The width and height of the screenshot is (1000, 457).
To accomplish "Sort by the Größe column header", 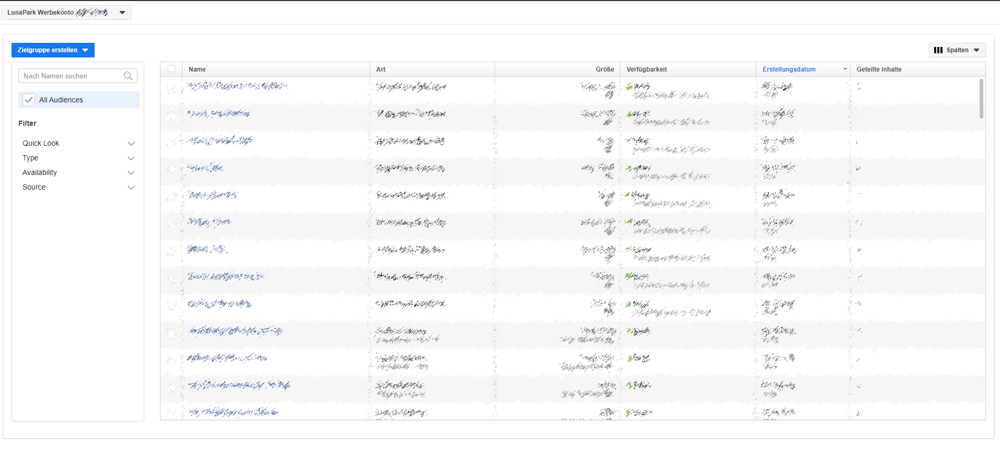I will 557,69.
